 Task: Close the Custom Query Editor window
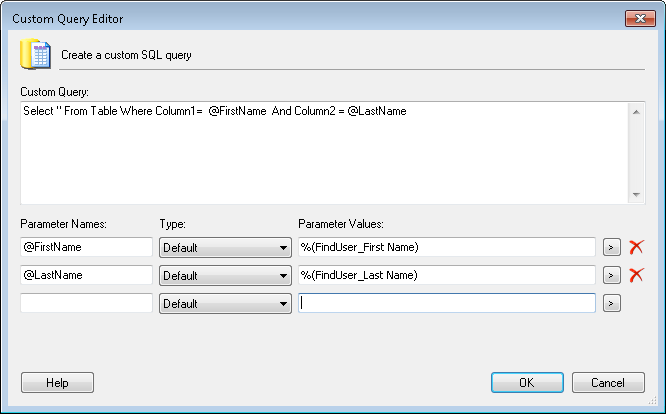[639, 18]
